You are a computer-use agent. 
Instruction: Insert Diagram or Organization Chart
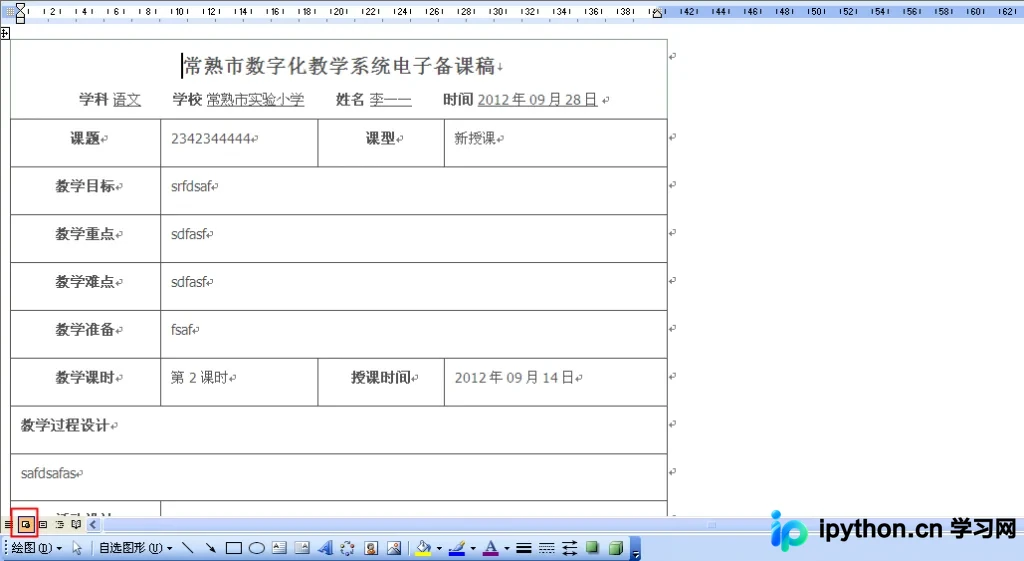[x=347, y=548]
